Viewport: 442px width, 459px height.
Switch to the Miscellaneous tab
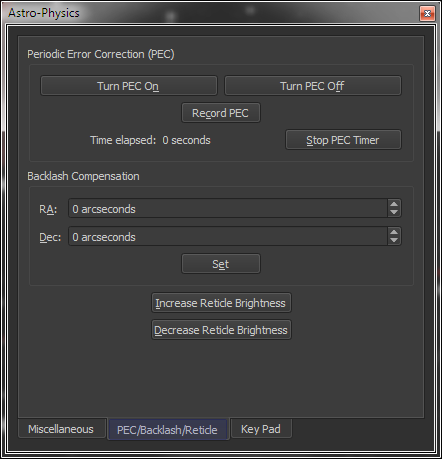(x=62, y=429)
